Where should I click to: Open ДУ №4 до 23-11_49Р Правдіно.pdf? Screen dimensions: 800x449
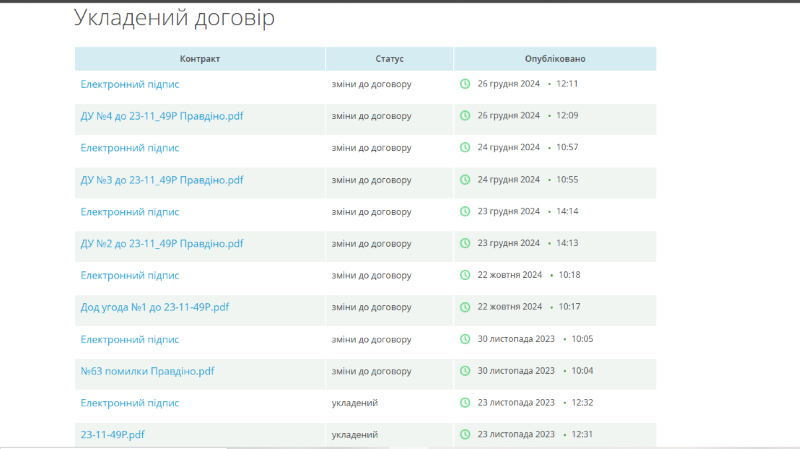point(162,116)
